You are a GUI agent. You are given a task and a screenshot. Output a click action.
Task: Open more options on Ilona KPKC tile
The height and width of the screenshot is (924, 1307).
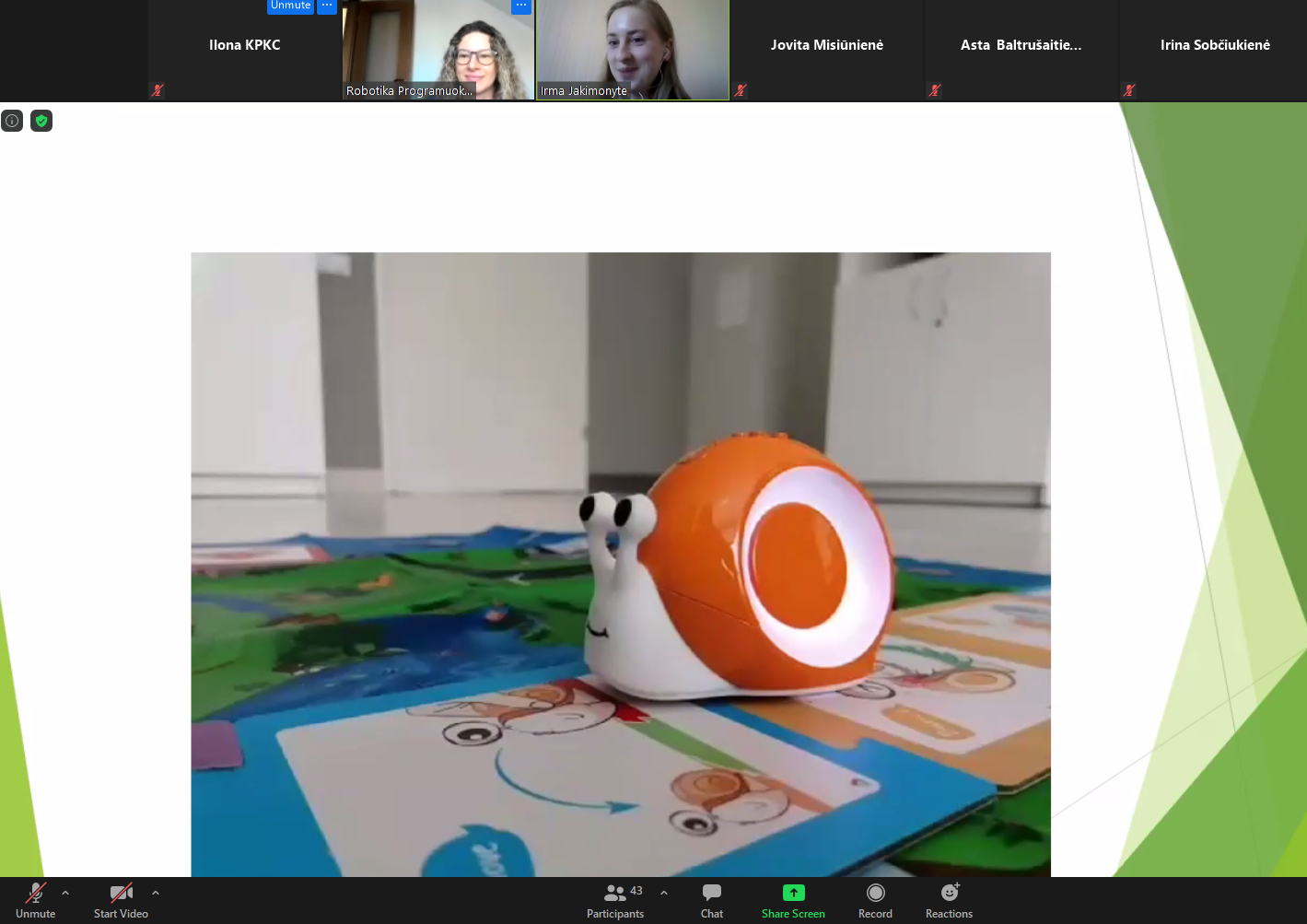pos(327,6)
